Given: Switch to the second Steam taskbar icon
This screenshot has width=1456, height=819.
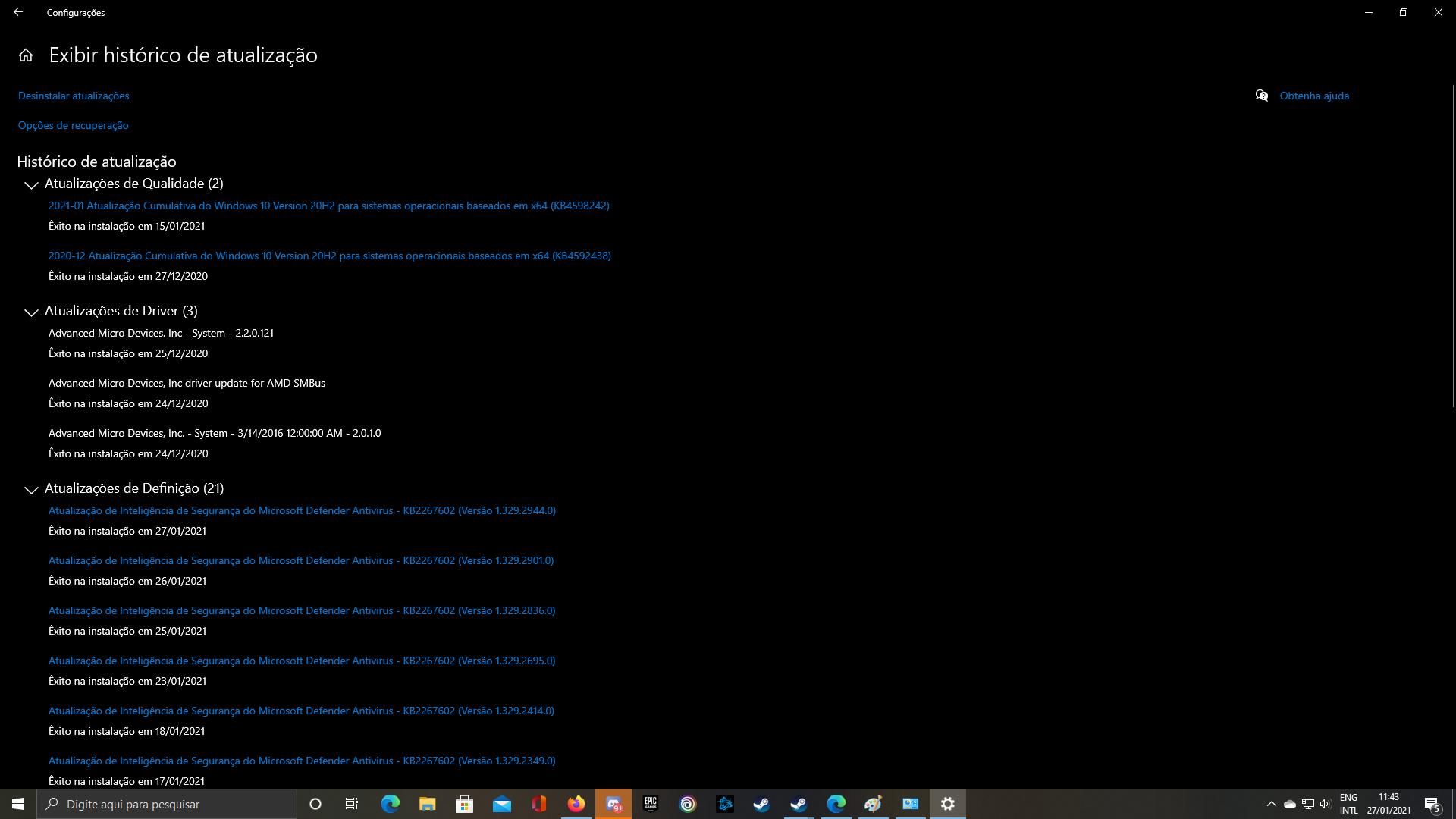Looking at the screenshot, I should [x=799, y=804].
